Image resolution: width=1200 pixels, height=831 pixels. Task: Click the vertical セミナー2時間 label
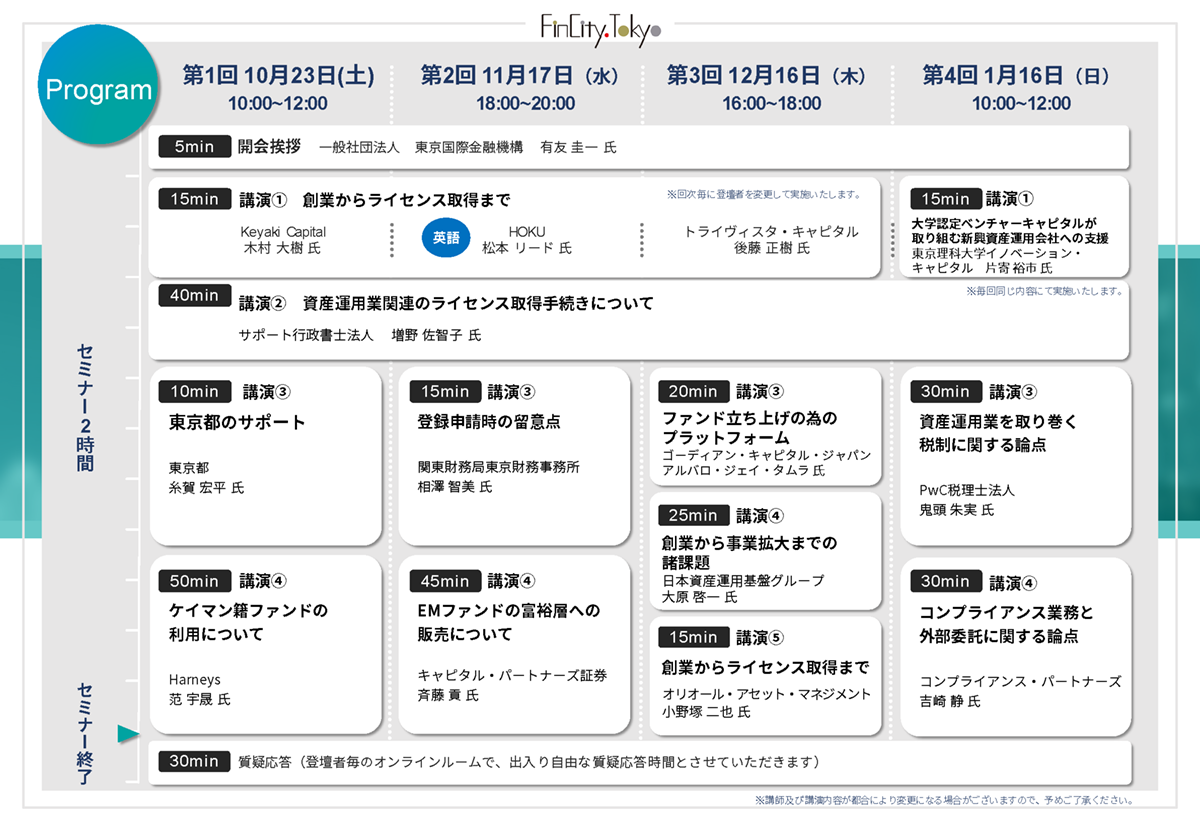tap(85, 408)
